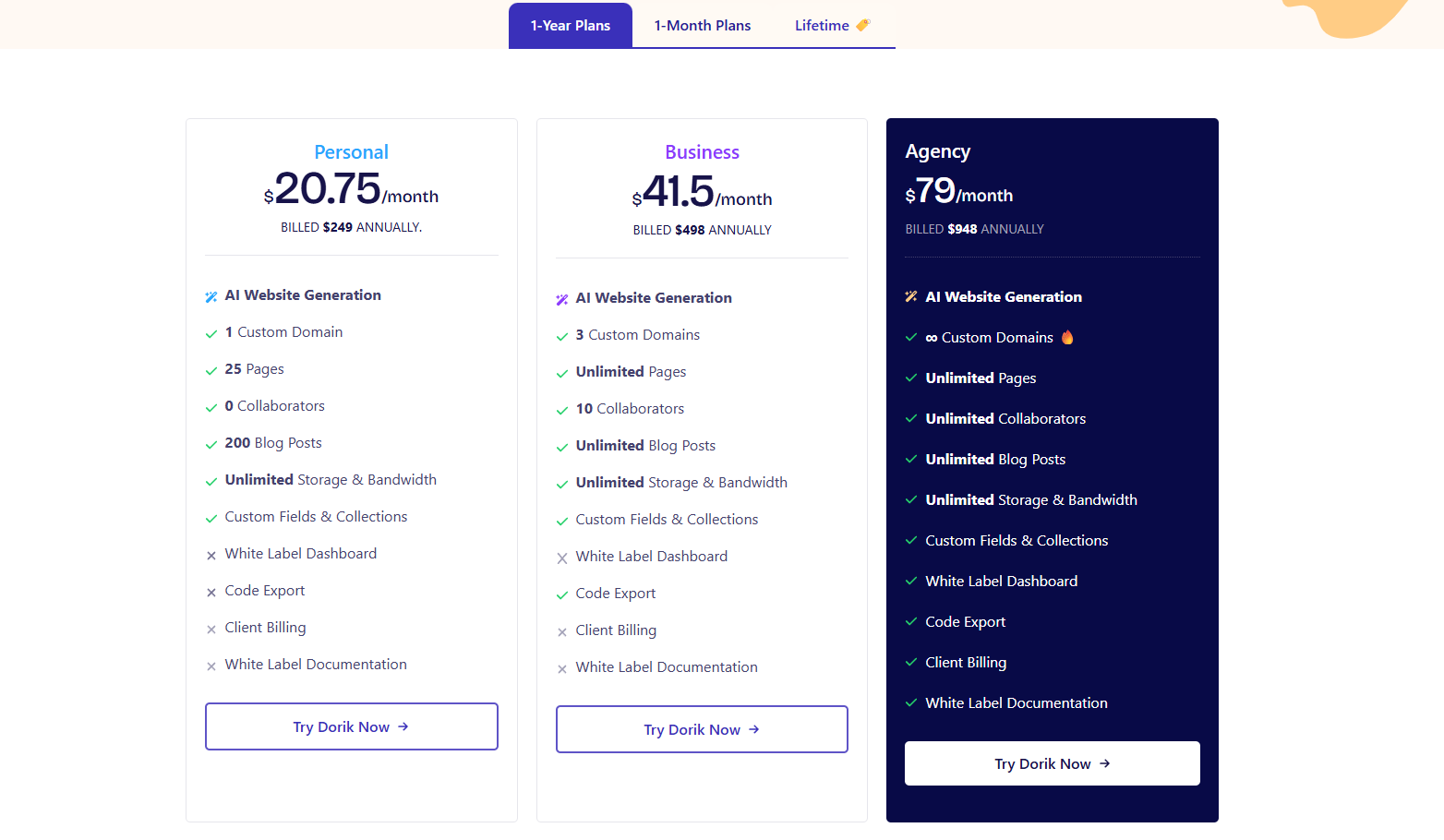Click the cross beside Personal White Label Documentation
1444x840 pixels.
click(211, 666)
